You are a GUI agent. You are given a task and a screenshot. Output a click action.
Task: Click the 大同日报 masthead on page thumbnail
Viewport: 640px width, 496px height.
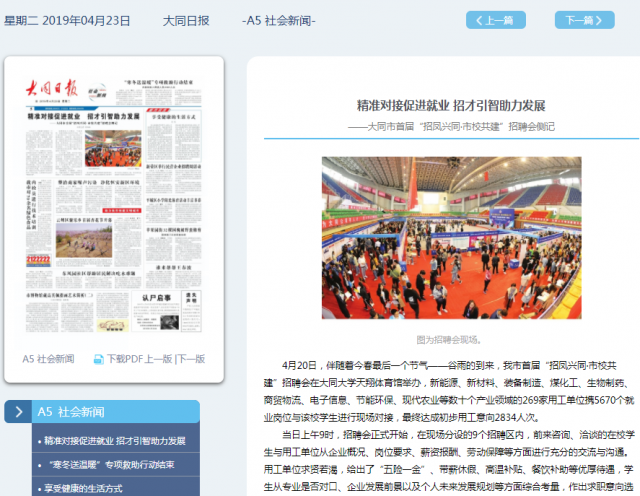(52, 88)
